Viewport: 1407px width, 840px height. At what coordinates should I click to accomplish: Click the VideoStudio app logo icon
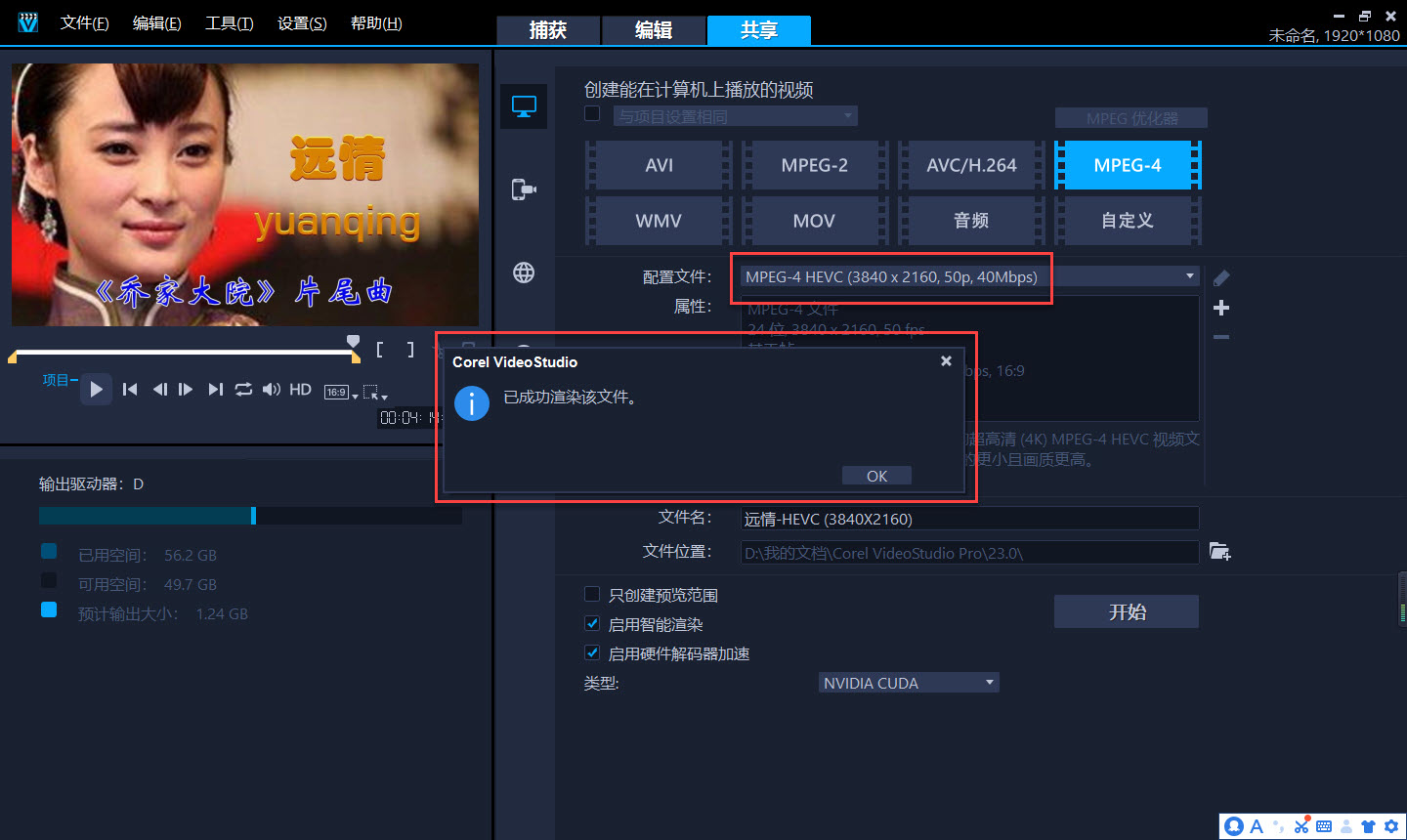click(28, 22)
